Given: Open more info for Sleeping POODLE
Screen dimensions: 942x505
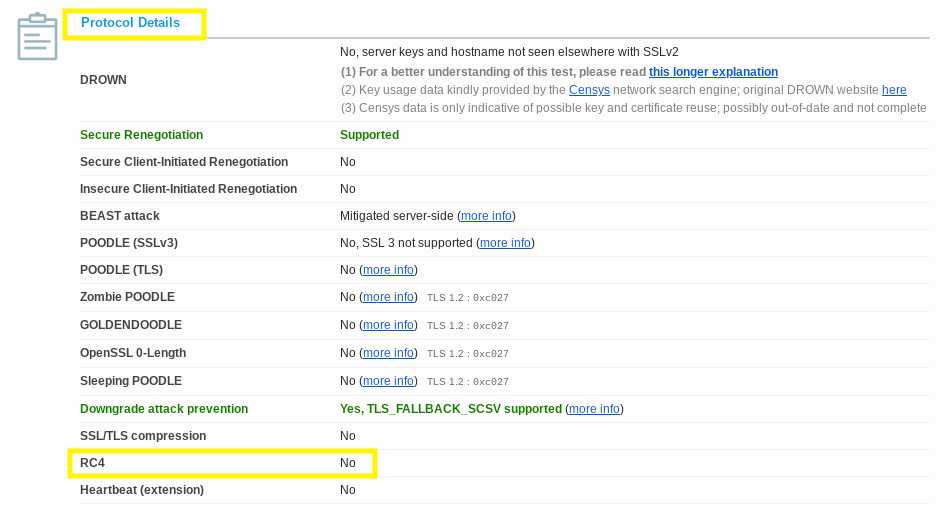Looking at the screenshot, I should [x=388, y=381].
